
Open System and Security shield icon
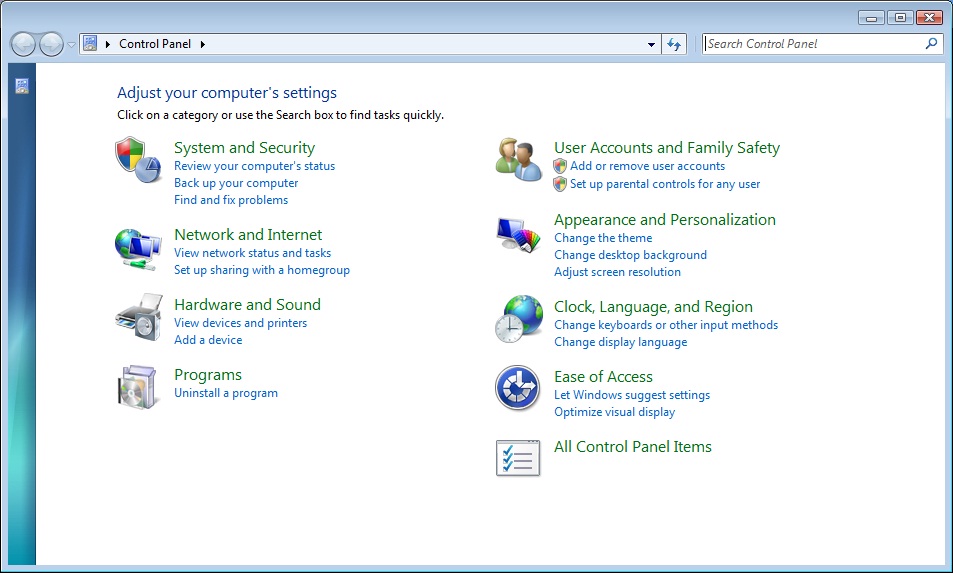pos(139,160)
